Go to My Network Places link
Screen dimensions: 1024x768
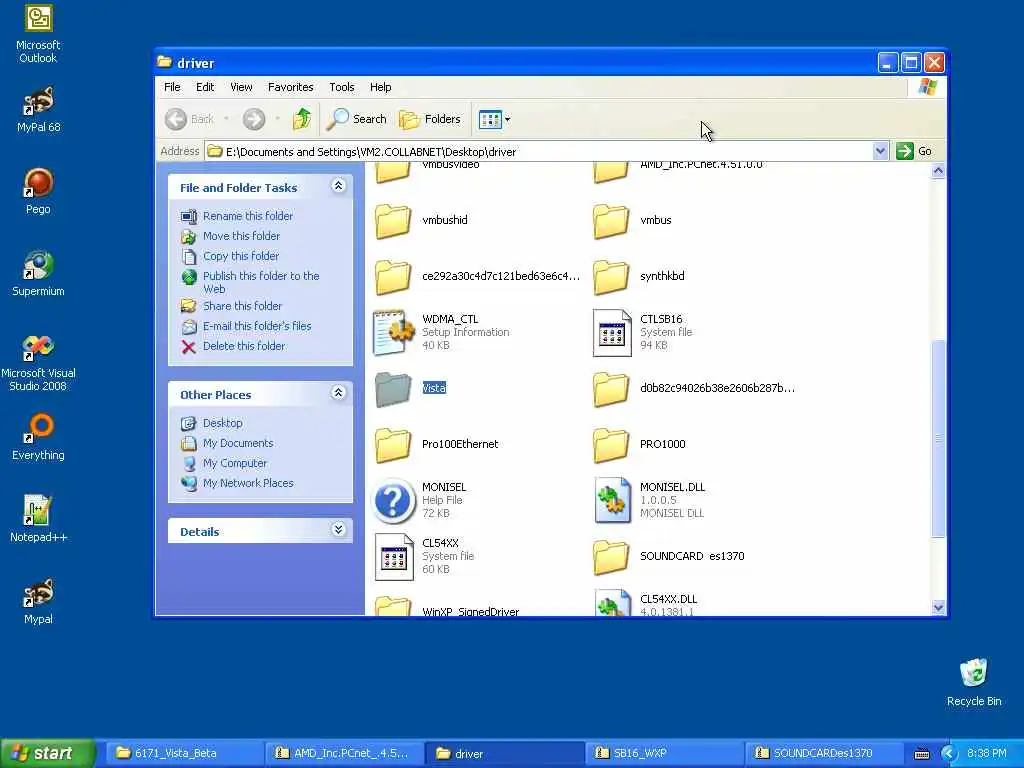click(x=248, y=483)
